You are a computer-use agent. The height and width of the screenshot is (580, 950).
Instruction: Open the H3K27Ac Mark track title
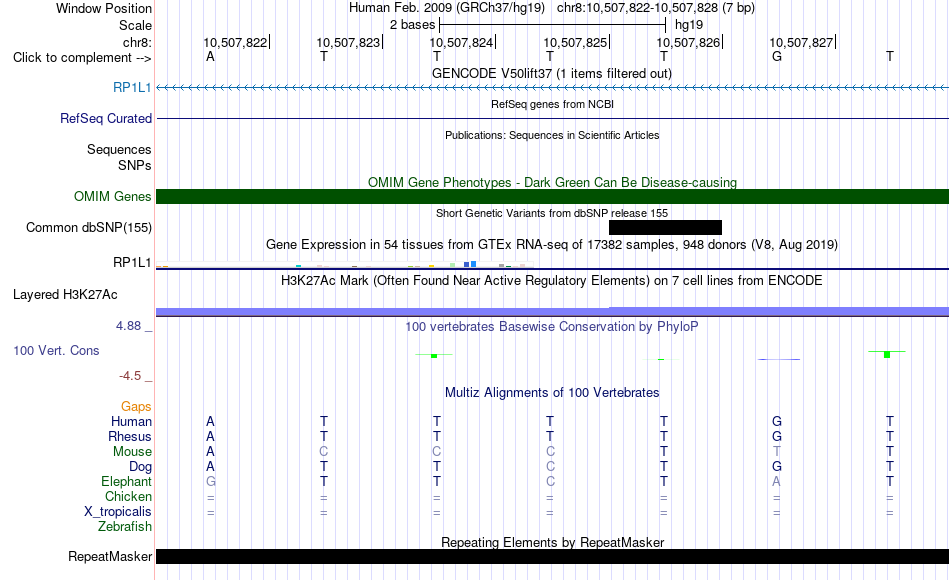[552, 281]
